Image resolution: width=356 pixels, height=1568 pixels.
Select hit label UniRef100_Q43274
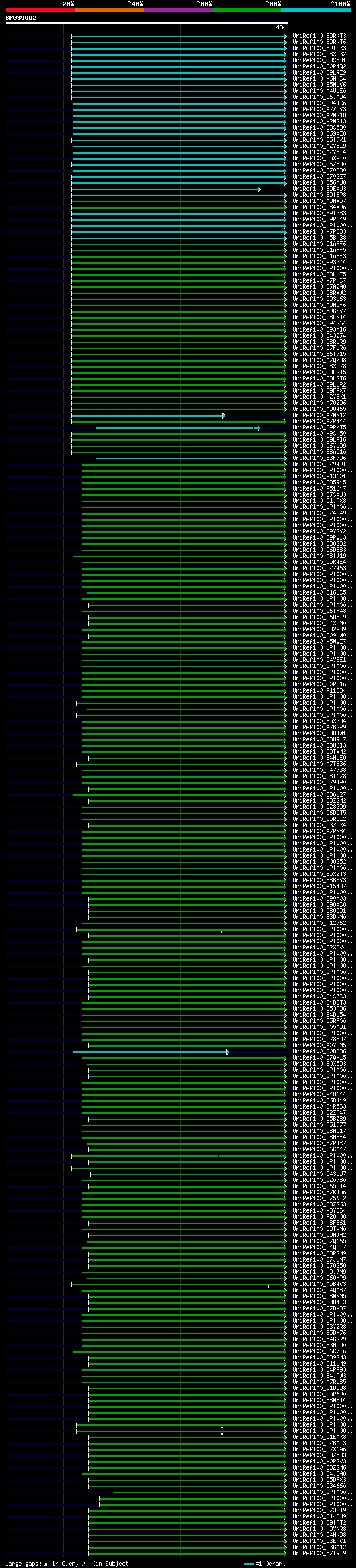tap(319, 335)
